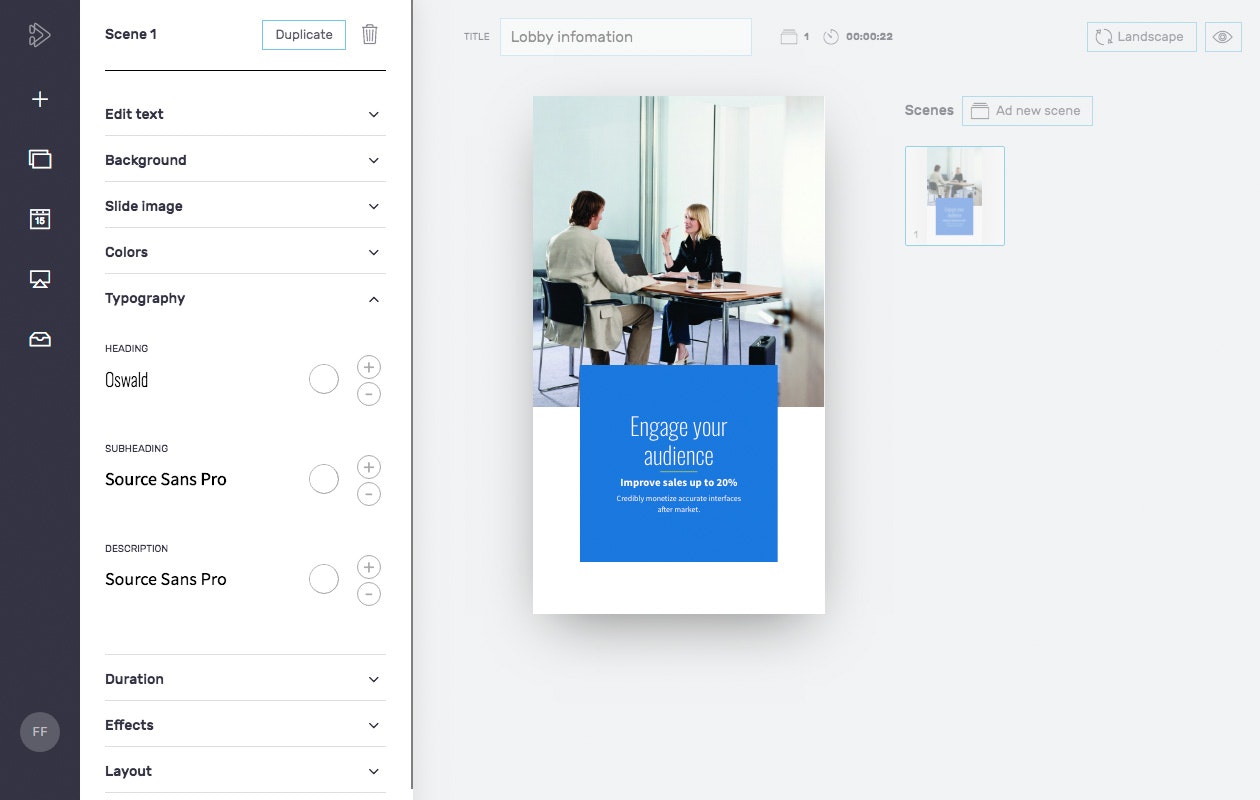Click the Scene 1 panel title
The image size is (1260, 800).
pos(131,34)
